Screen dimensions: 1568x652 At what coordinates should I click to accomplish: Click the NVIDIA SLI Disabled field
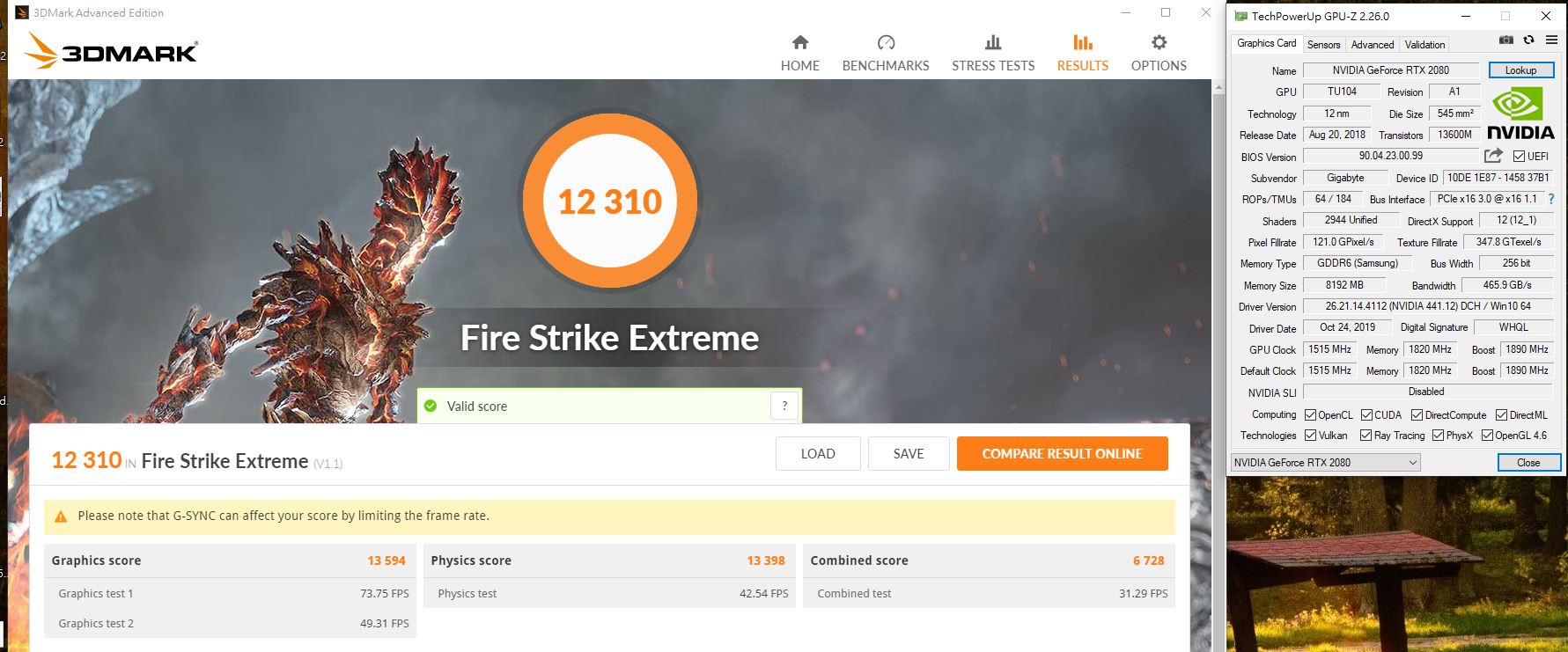click(1427, 392)
